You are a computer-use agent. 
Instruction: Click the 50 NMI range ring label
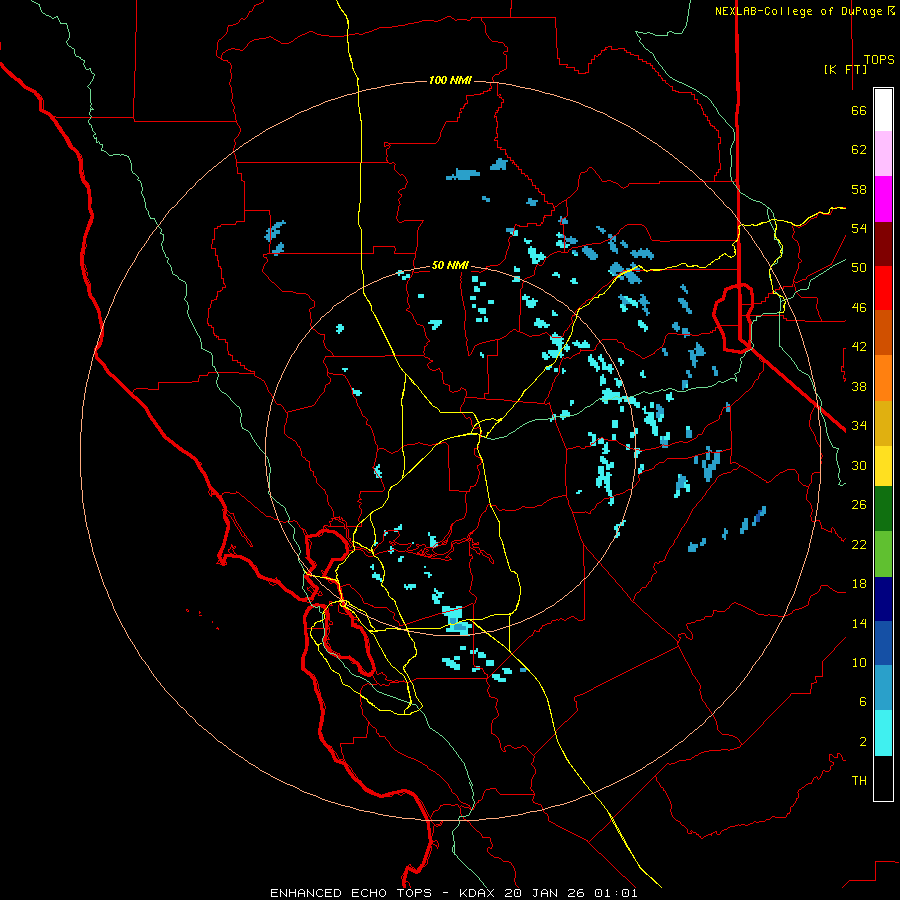tap(450, 265)
